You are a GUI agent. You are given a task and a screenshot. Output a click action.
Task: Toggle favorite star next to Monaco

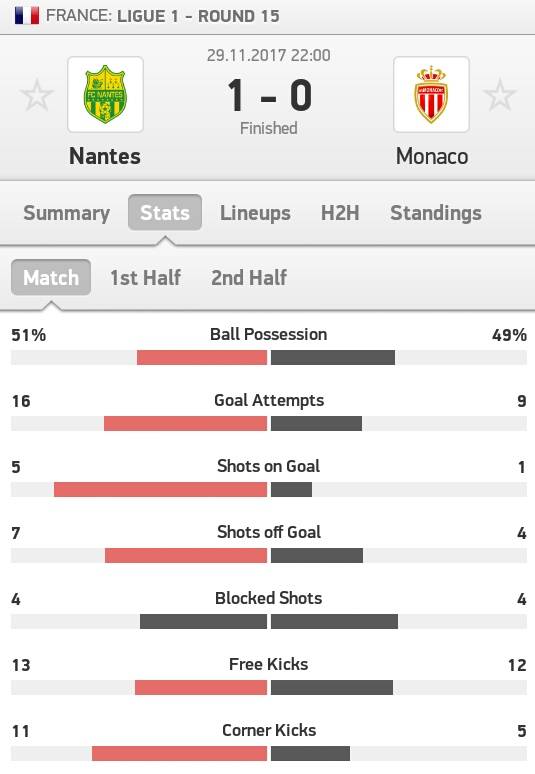(499, 95)
